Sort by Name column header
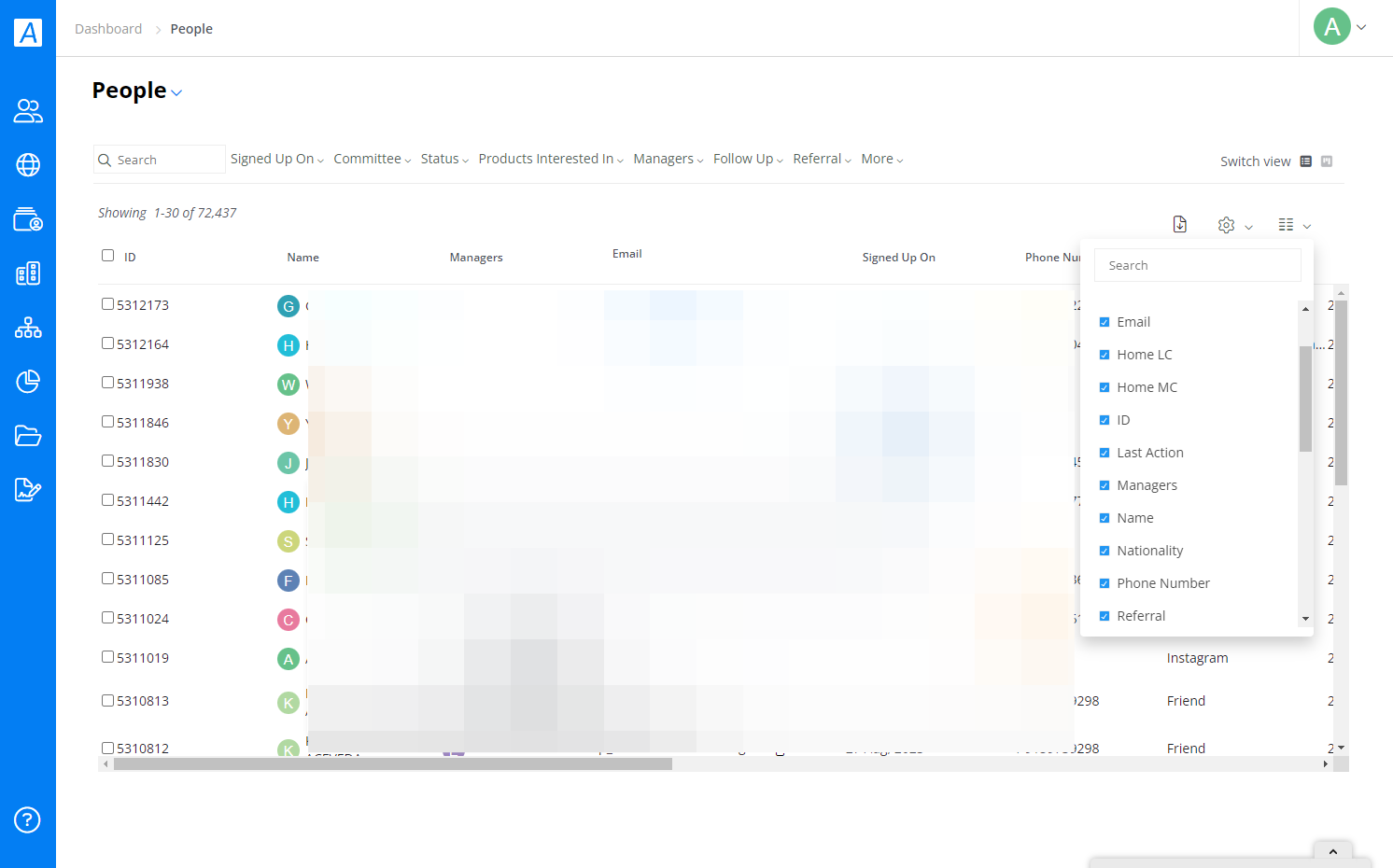 point(303,258)
